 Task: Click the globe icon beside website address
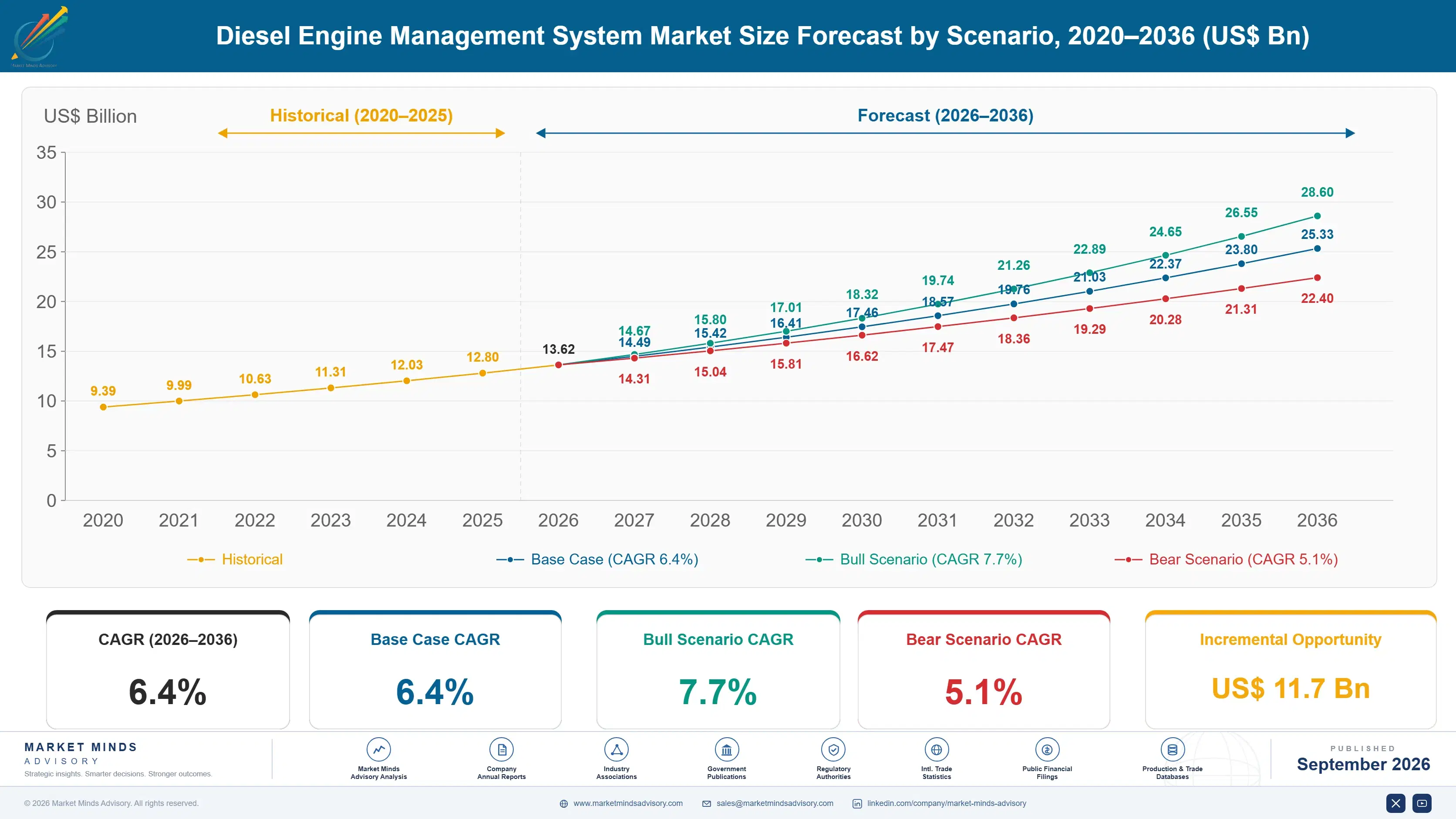[x=563, y=804]
